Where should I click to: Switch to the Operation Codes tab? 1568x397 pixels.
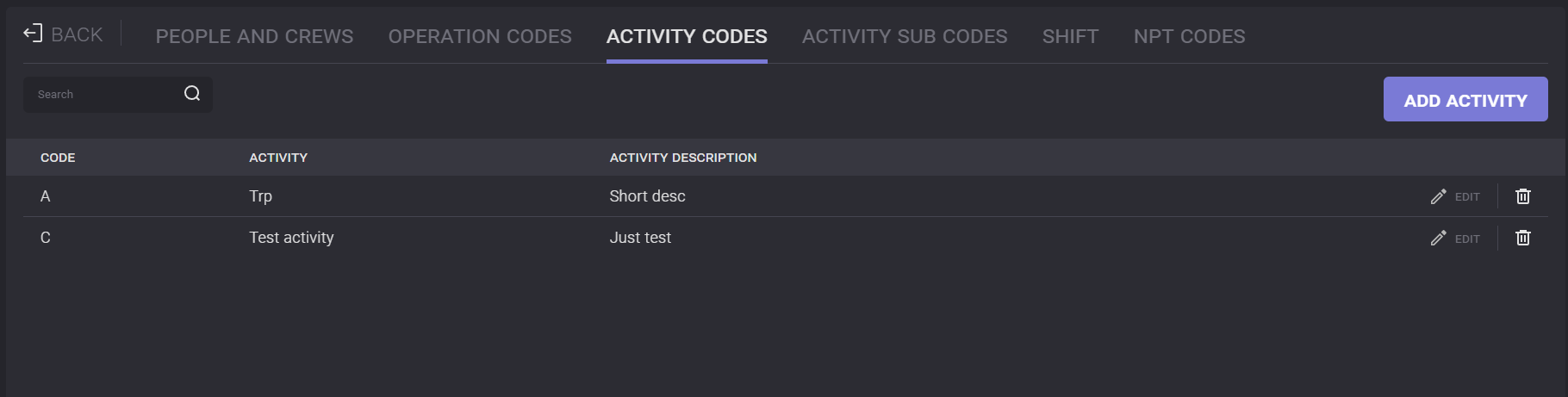pos(480,36)
